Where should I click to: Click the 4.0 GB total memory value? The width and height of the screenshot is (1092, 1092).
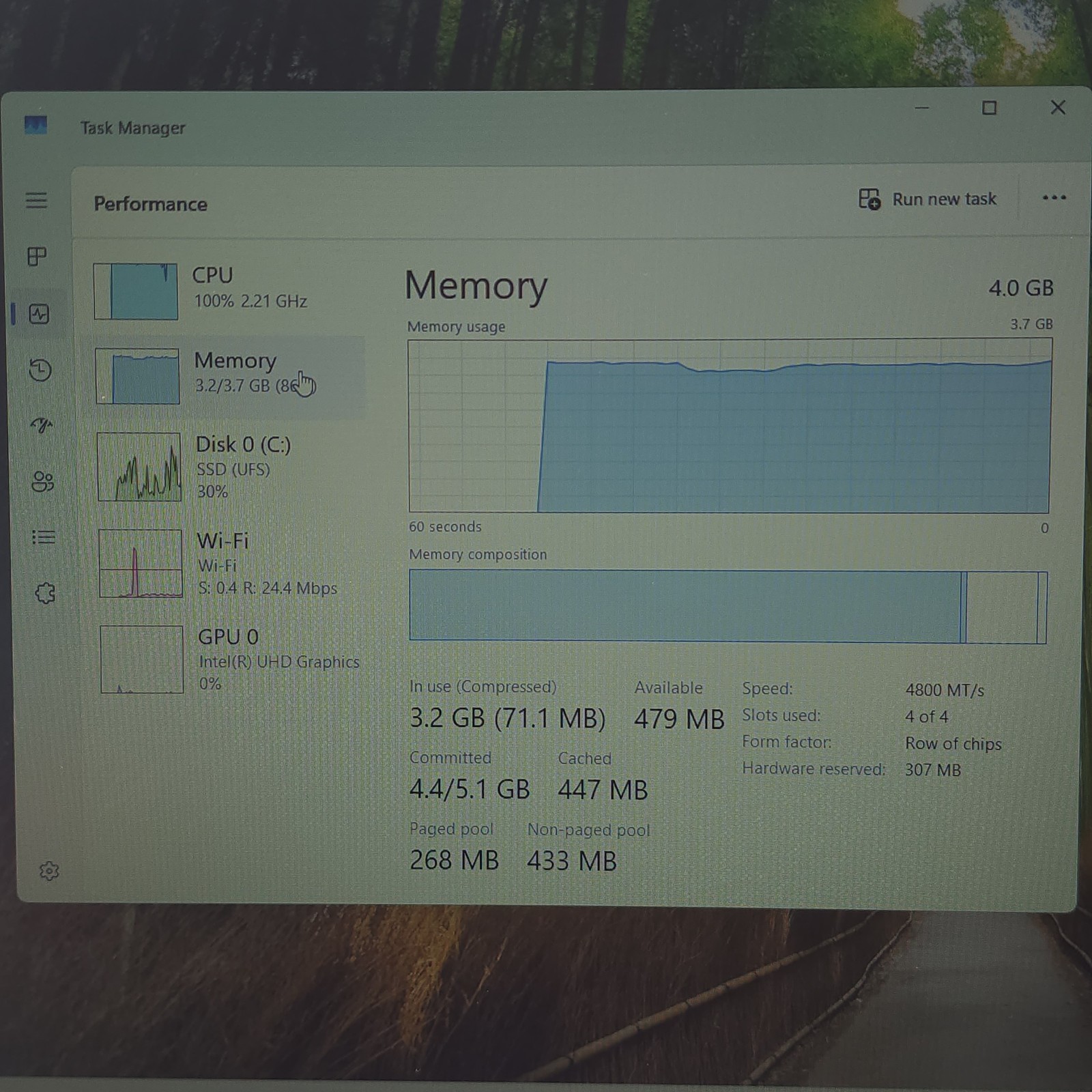tap(1021, 288)
